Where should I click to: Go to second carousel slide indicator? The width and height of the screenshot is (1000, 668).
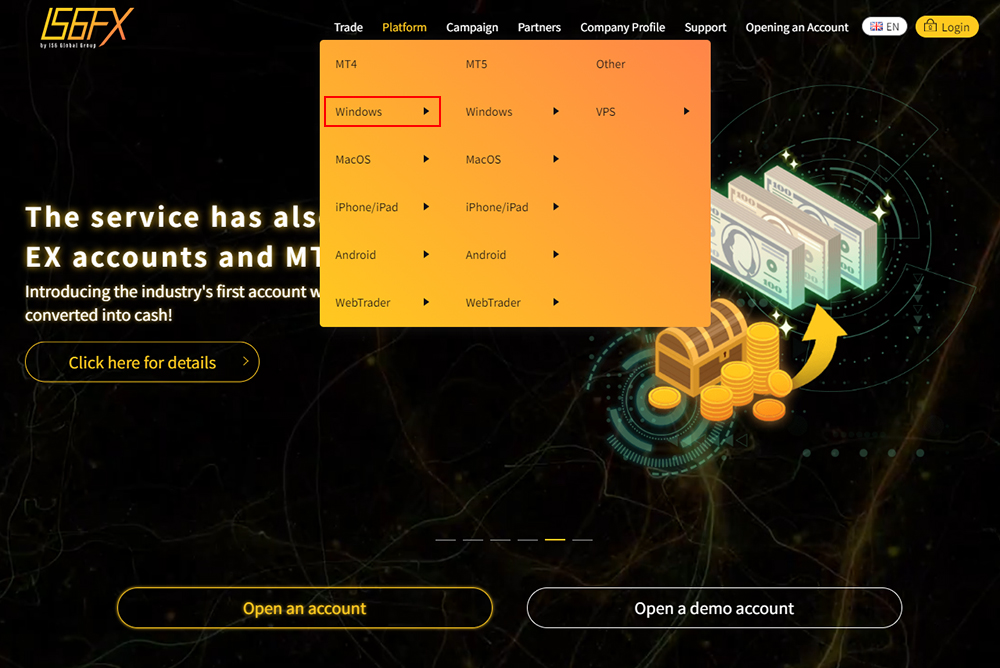[473, 540]
